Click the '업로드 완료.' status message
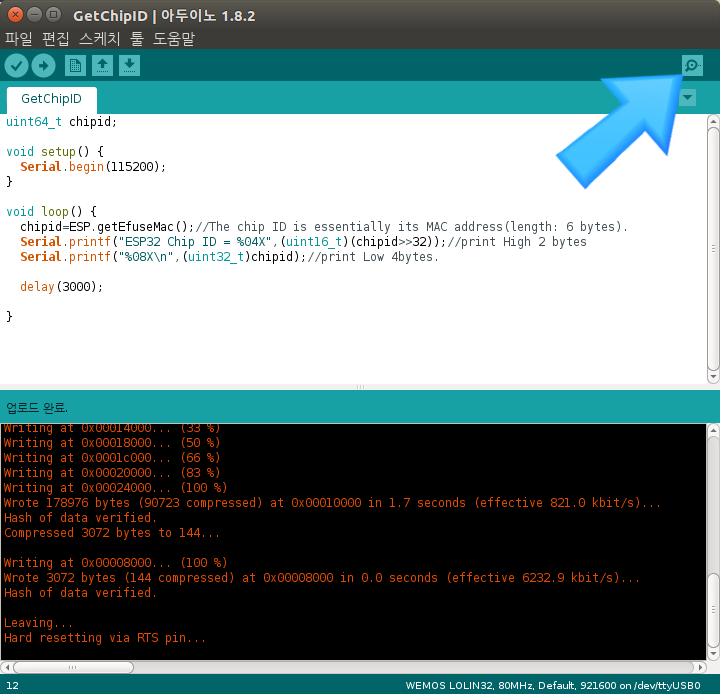Image resolution: width=720 pixels, height=694 pixels. point(37,407)
